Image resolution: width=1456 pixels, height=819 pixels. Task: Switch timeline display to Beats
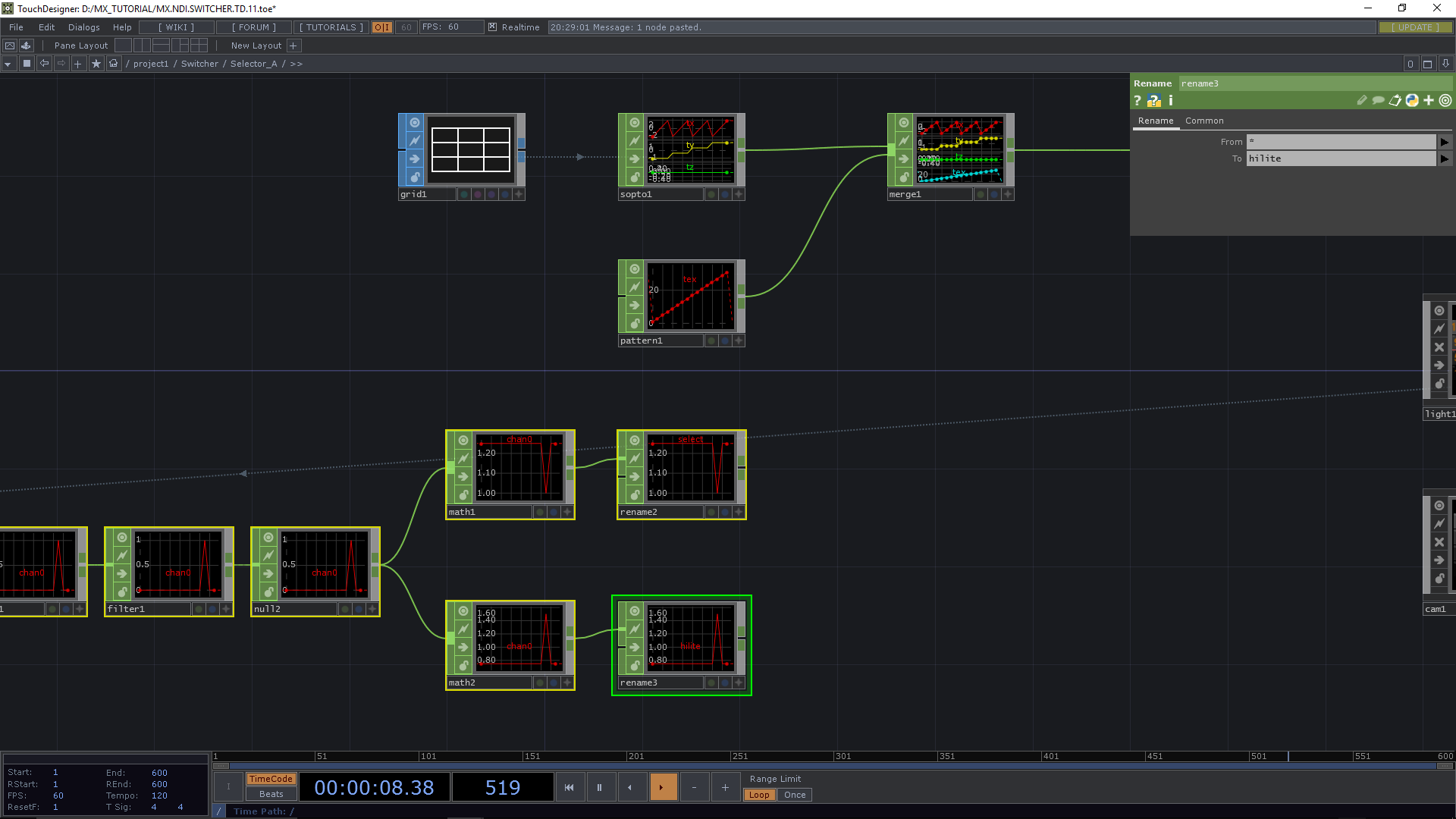[x=271, y=794]
